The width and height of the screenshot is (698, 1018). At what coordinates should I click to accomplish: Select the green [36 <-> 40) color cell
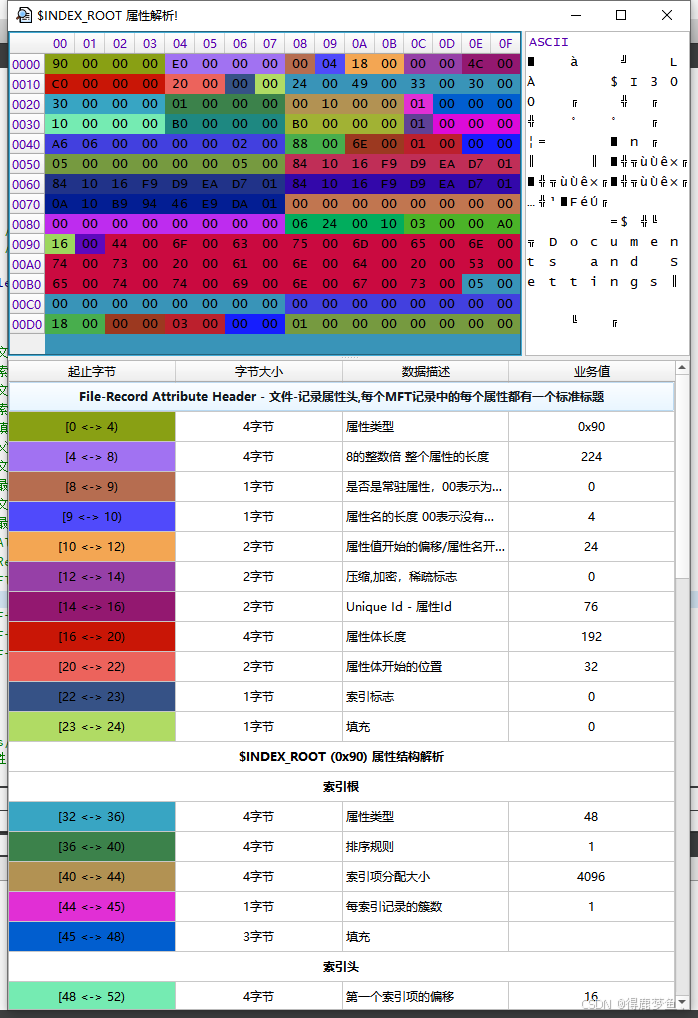92,847
